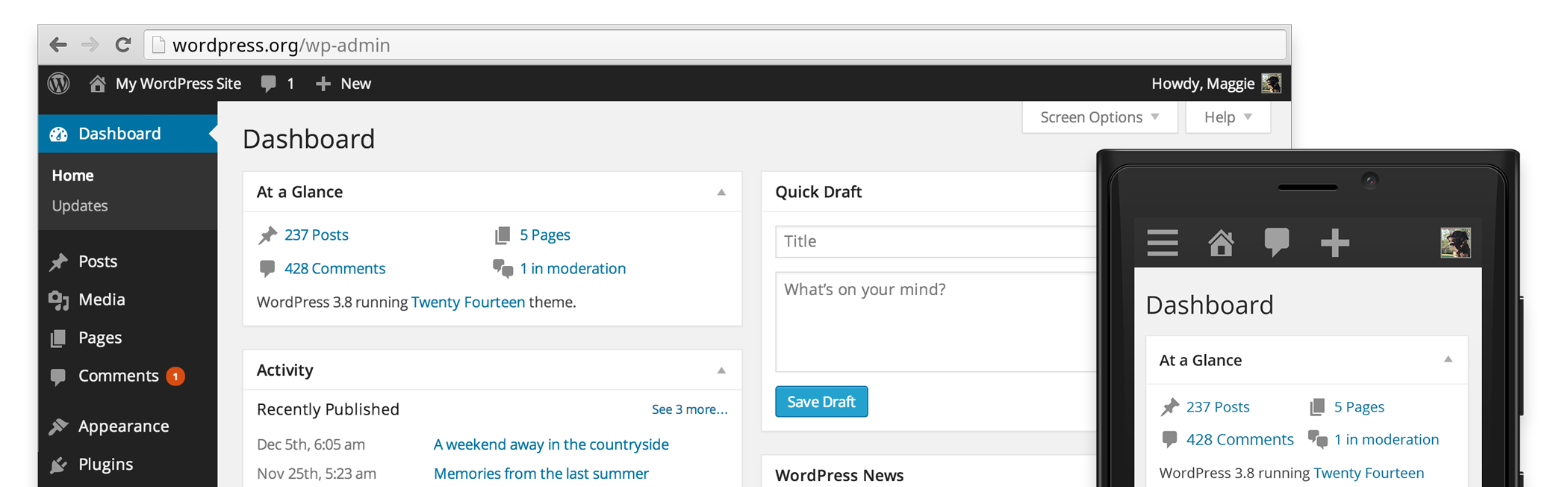
Task: Tap the plus icon on phone toolbar
Action: [x=1334, y=243]
